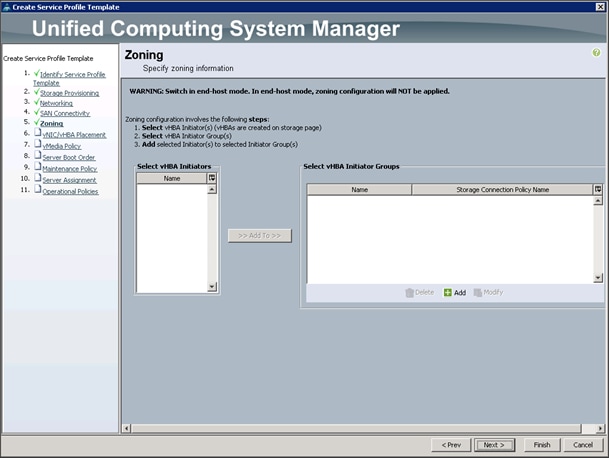The image size is (609, 458).
Task: Click the green plus Add icon
Action: click(x=447, y=293)
